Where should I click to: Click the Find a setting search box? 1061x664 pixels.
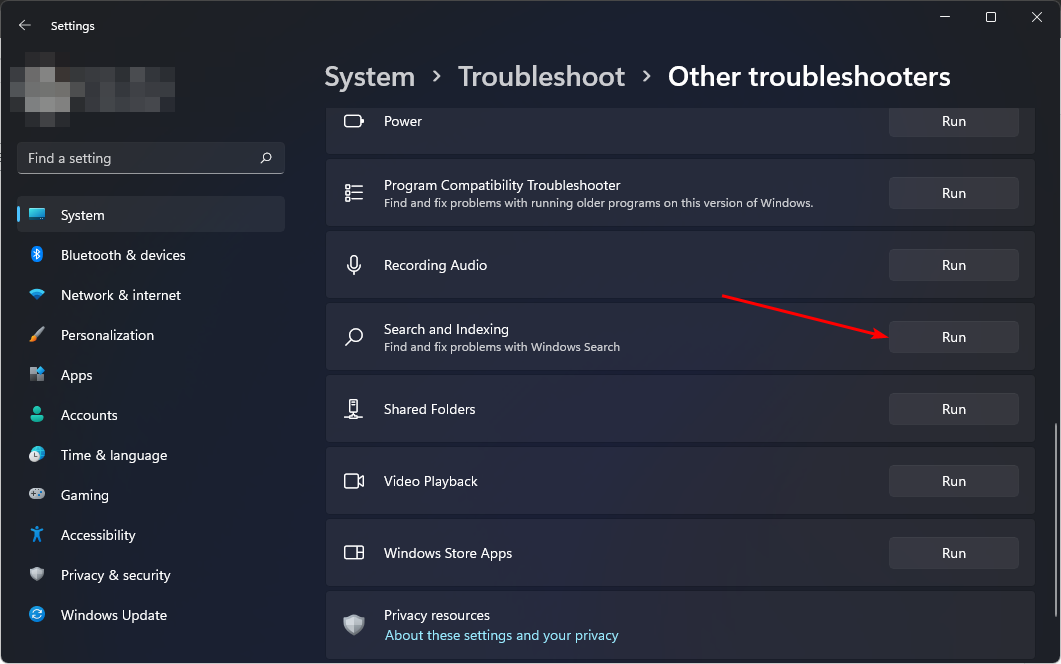pyautogui.click(x=151, y=158)
